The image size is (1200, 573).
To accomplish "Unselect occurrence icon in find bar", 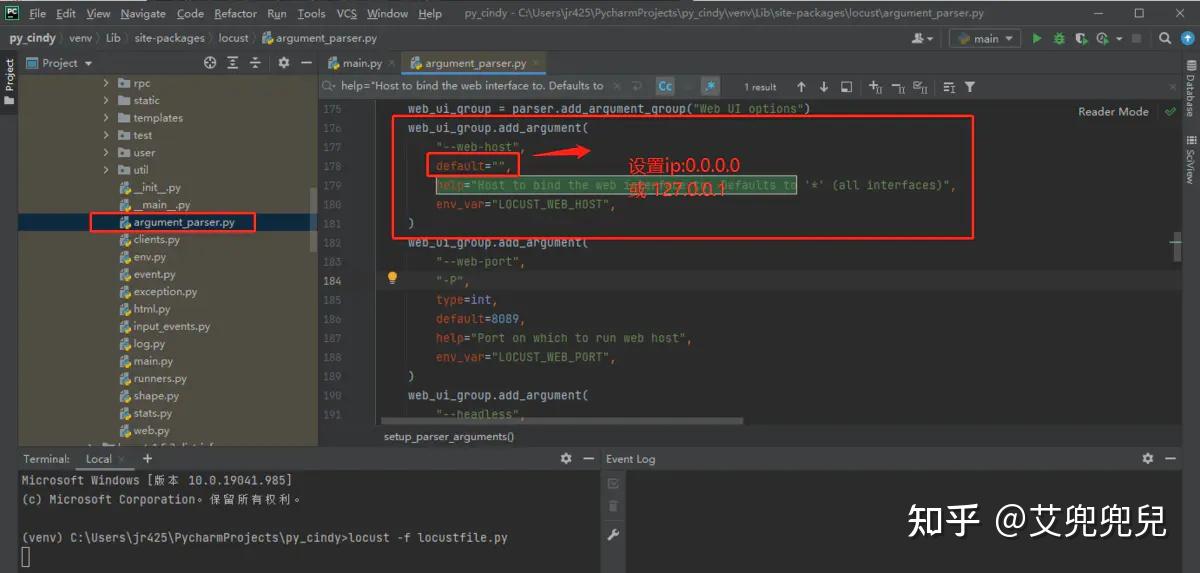I will [x=898, y=87].
